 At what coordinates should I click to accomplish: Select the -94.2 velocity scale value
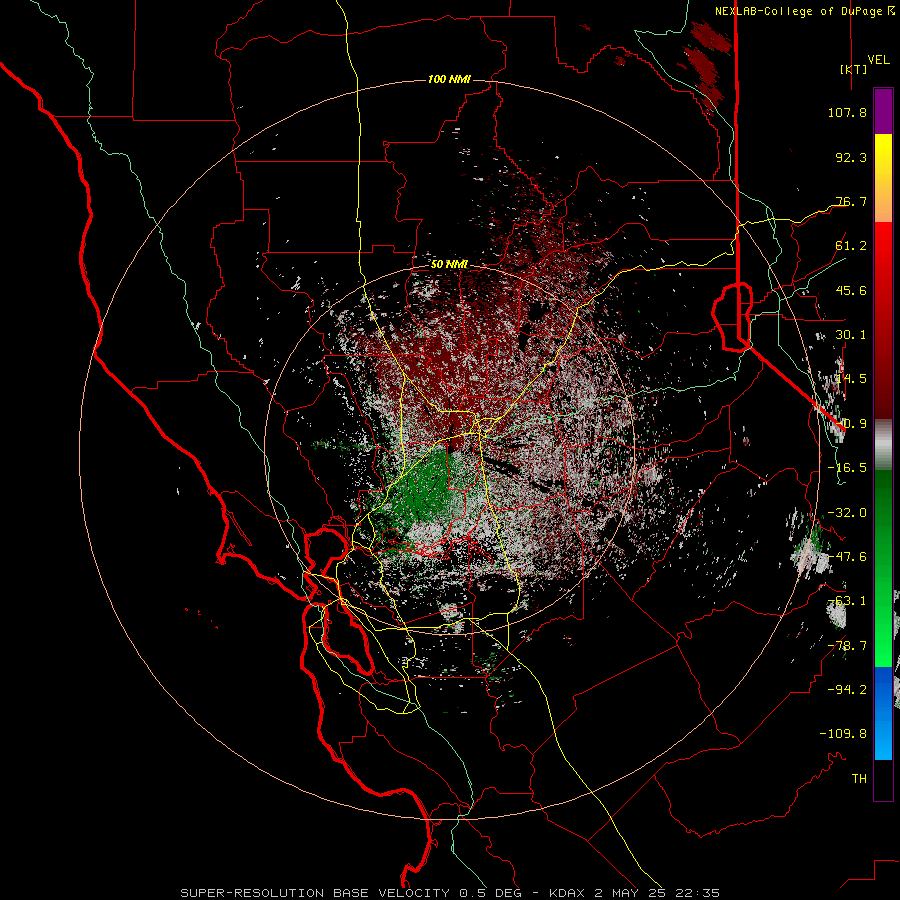click(847, 690)
